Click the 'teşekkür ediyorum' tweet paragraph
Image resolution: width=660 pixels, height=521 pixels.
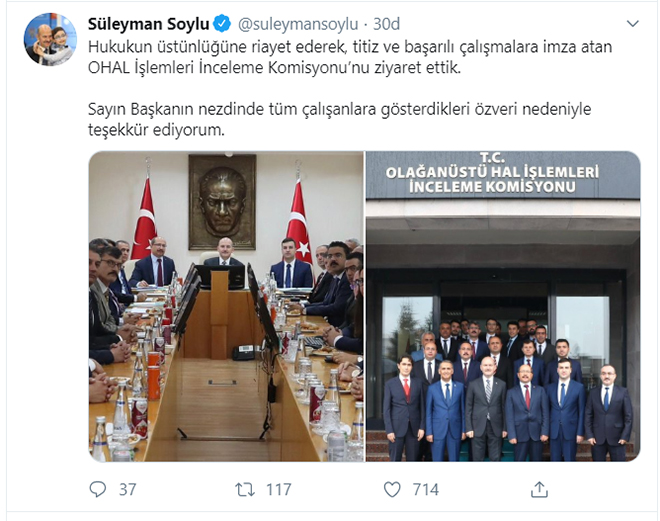tap(339, 120)
